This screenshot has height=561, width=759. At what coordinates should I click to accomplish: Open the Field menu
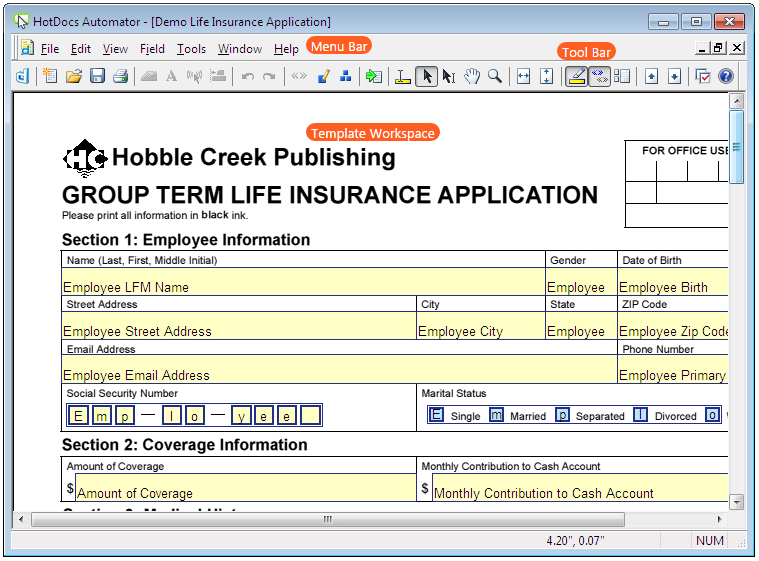point(152,48)
